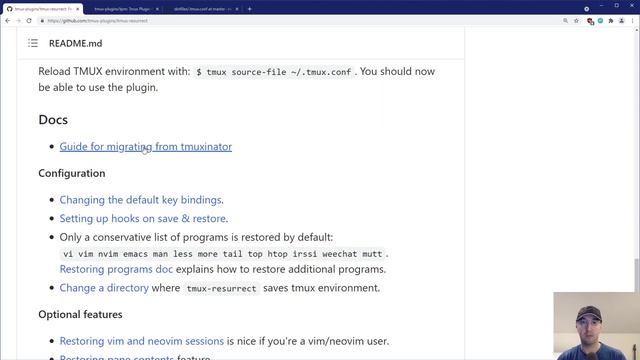Click the tmux-resurrect inline code text

click(x=221, y=288)
